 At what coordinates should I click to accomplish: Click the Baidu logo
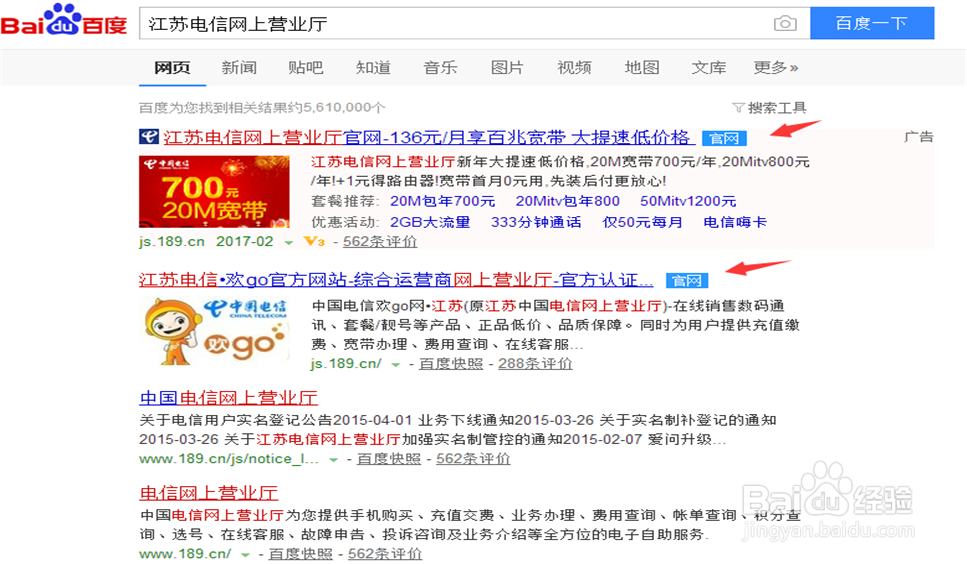pyautogui.click(x=64, y=20)
